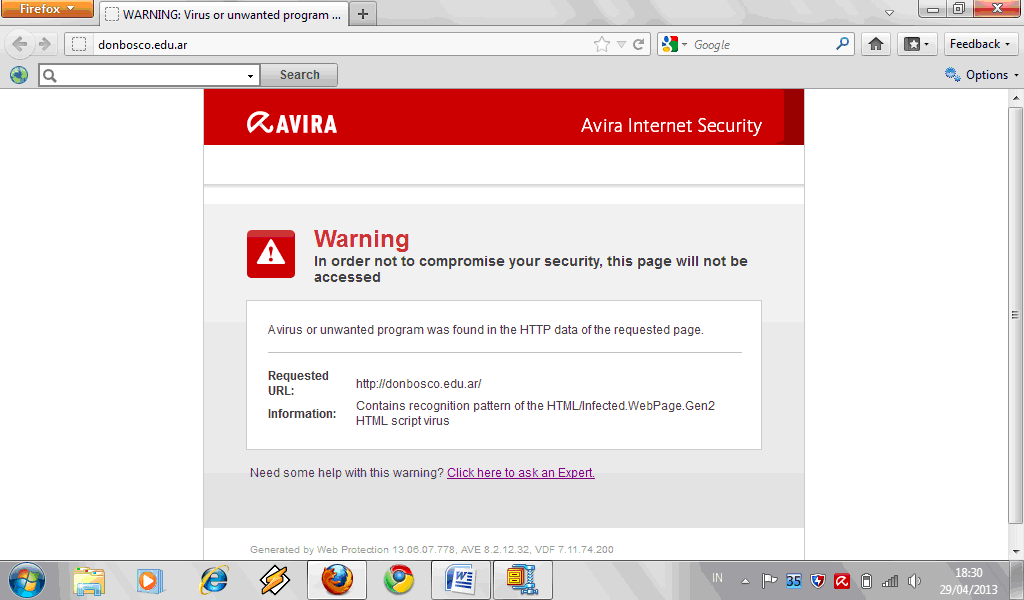Switch to Microsoft Word in the taskbar

(x=460, y=580)
